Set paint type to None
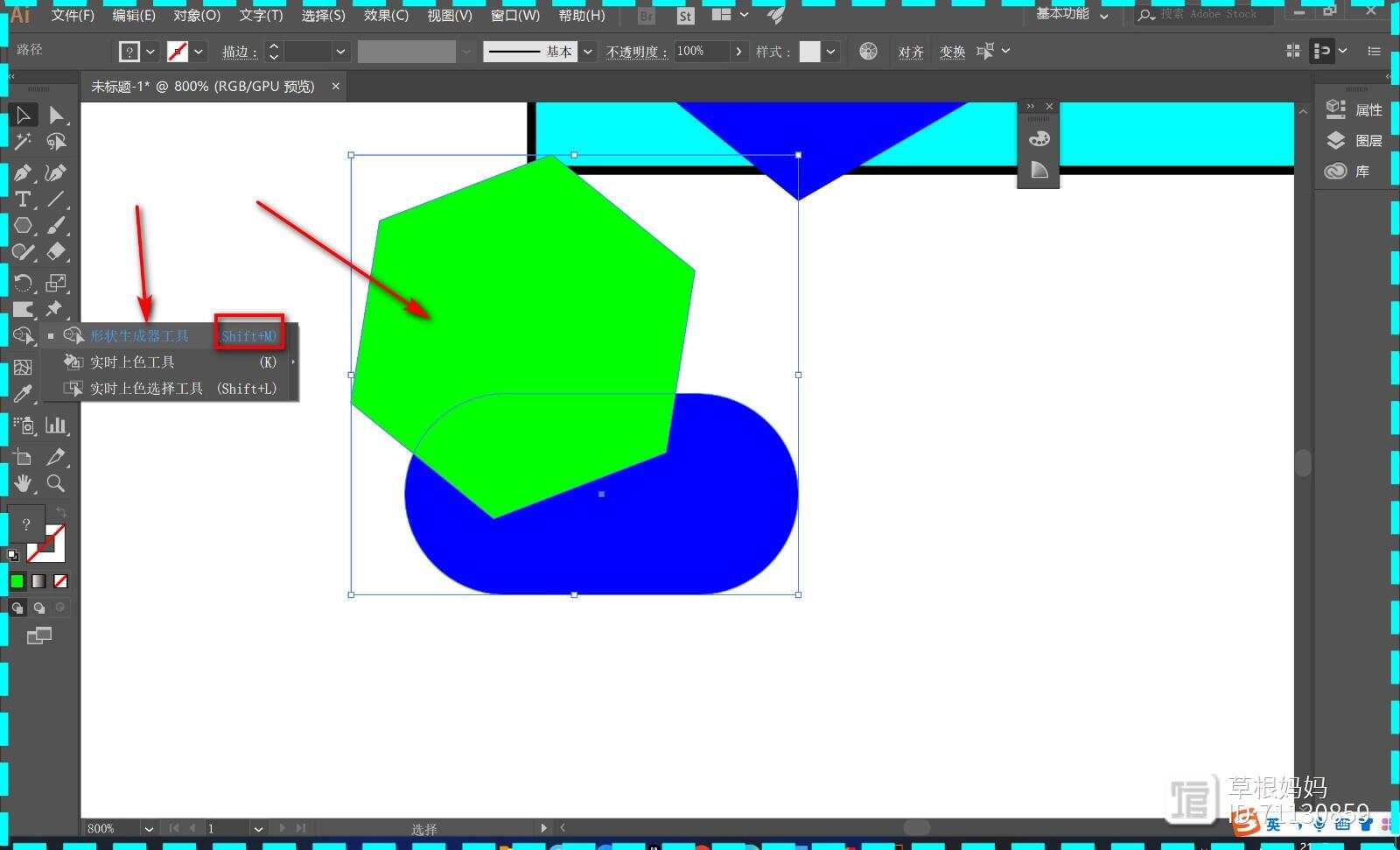1400x850 pixels. coord(60,581)
